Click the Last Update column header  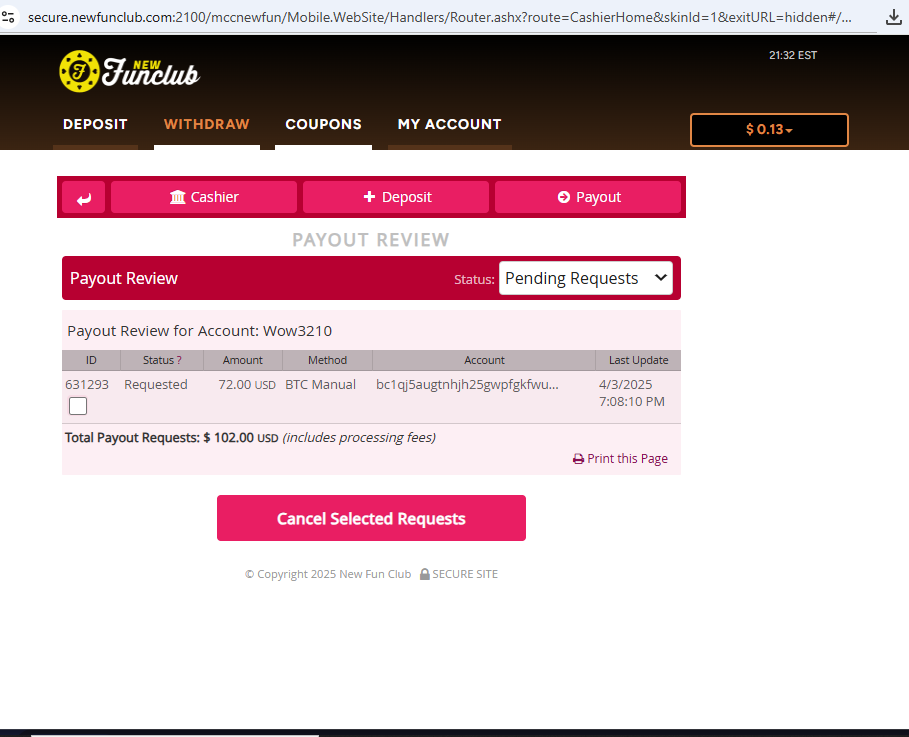click(x=638, y=360)
